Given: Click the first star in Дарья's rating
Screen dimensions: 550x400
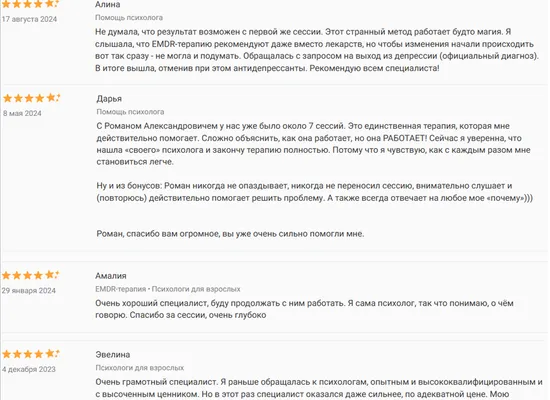Looking at the screenshot, I should (8, 98).
